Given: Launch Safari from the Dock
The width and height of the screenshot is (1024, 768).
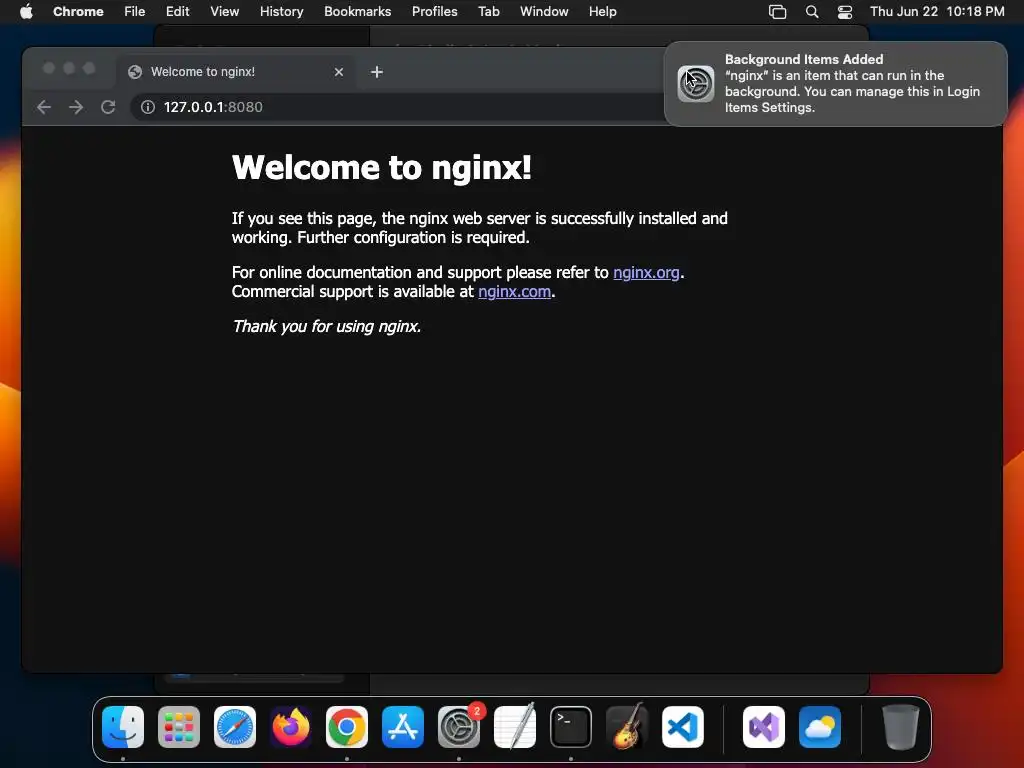Looking at the screenshot, I should [x=235, y=727].
